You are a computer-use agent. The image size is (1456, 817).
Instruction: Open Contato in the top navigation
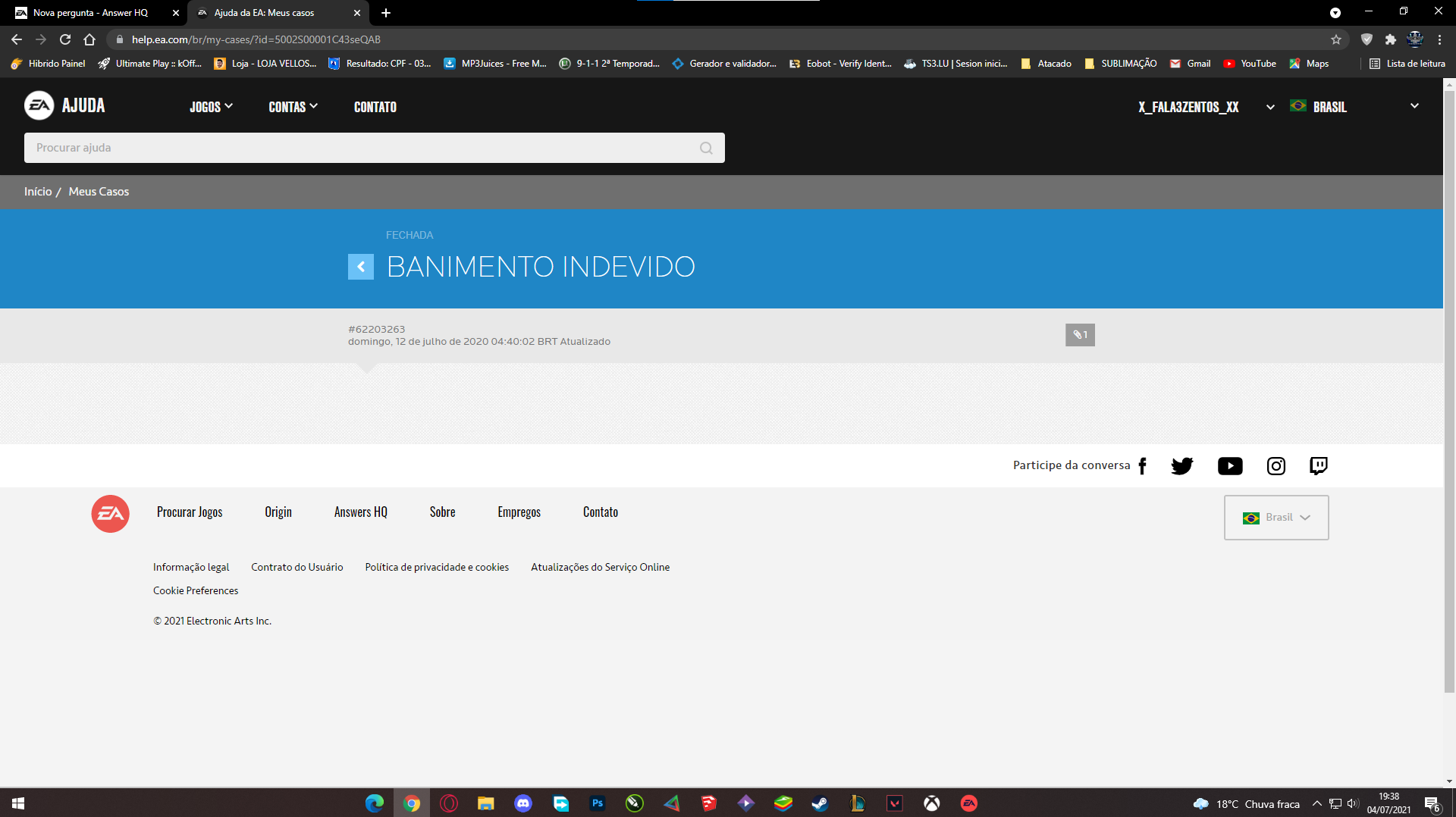375,107
